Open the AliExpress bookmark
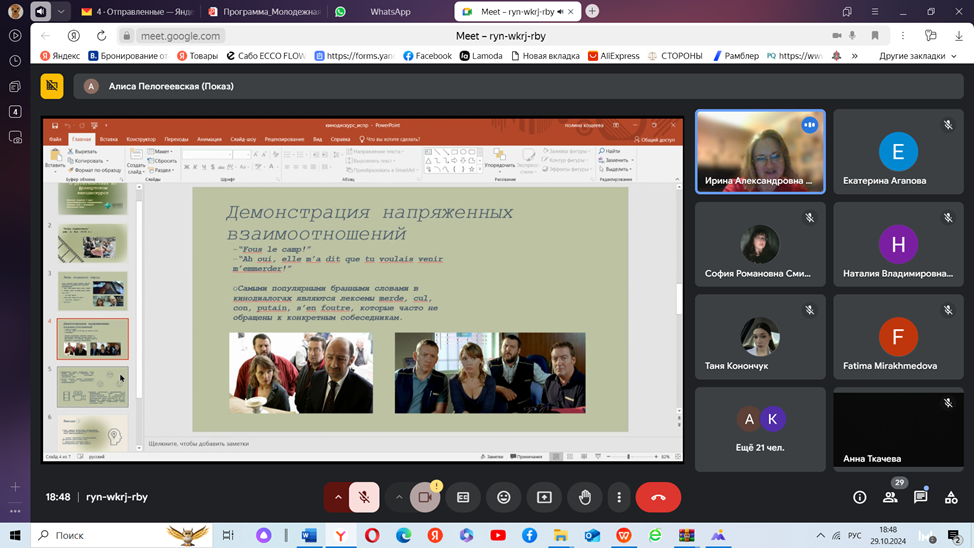Viewport: 974px width, 548px height. tap(613, 56)
